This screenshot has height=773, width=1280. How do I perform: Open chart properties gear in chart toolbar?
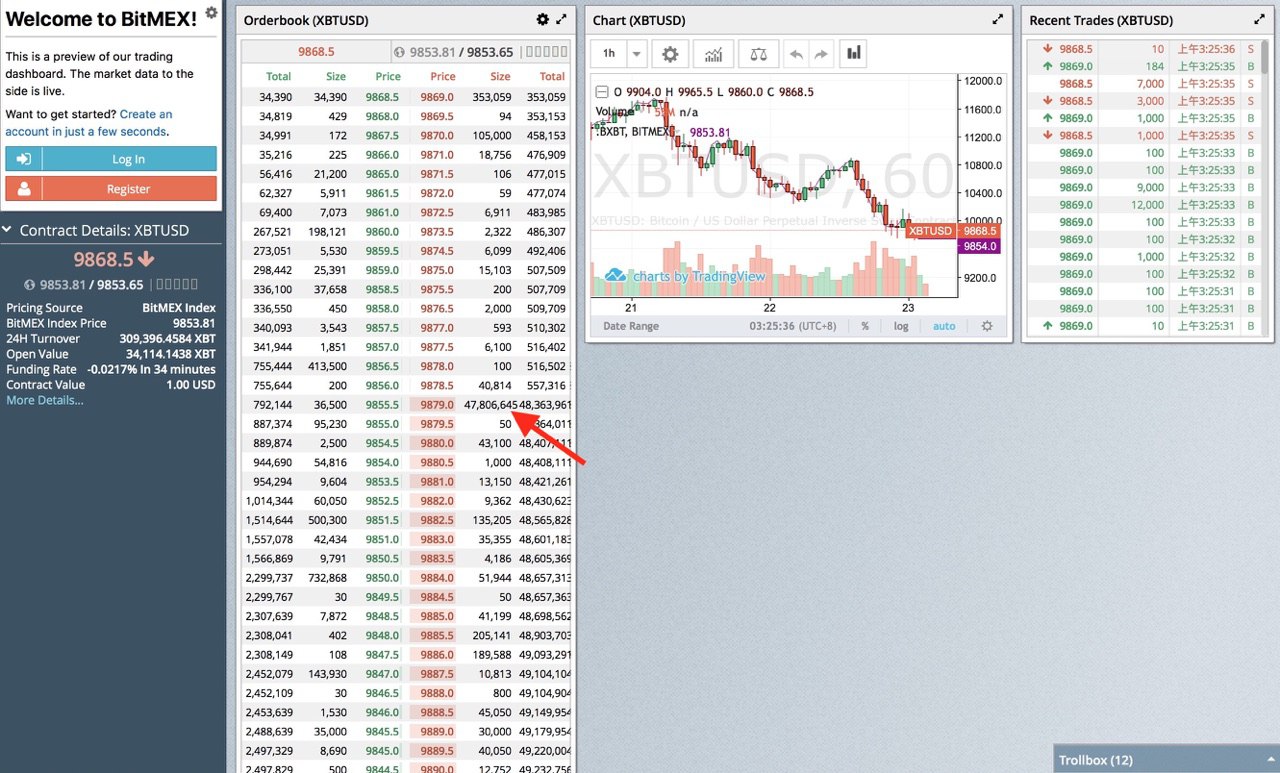[x=670, y=54]
